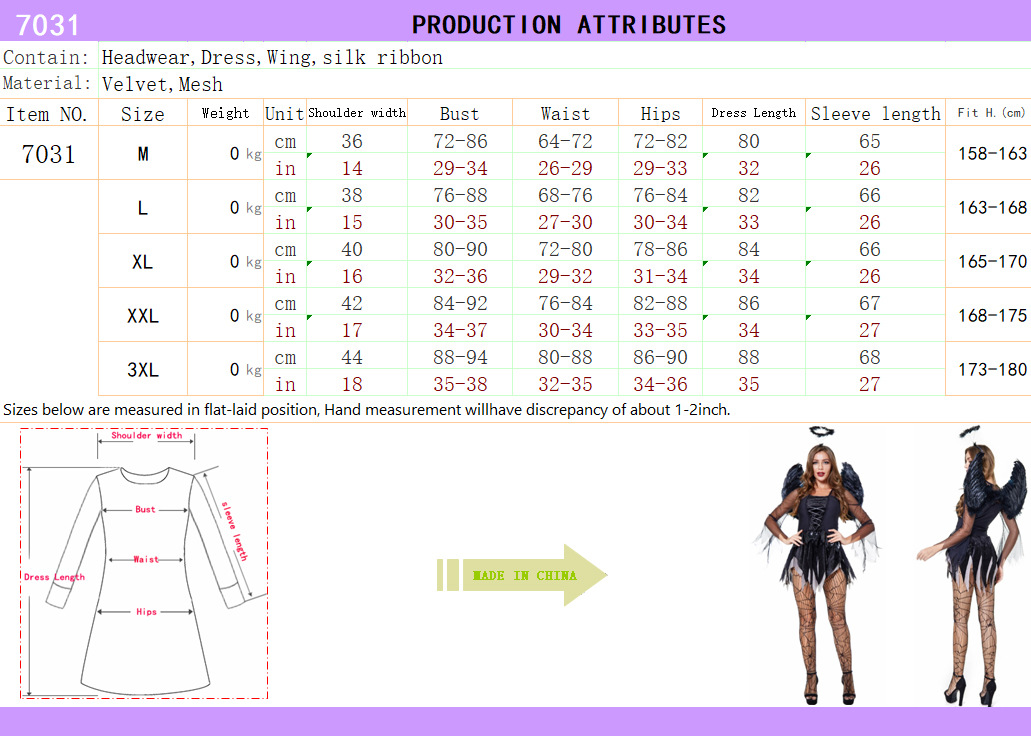Select the "Item NO." header cell

[x=47, y=113]
